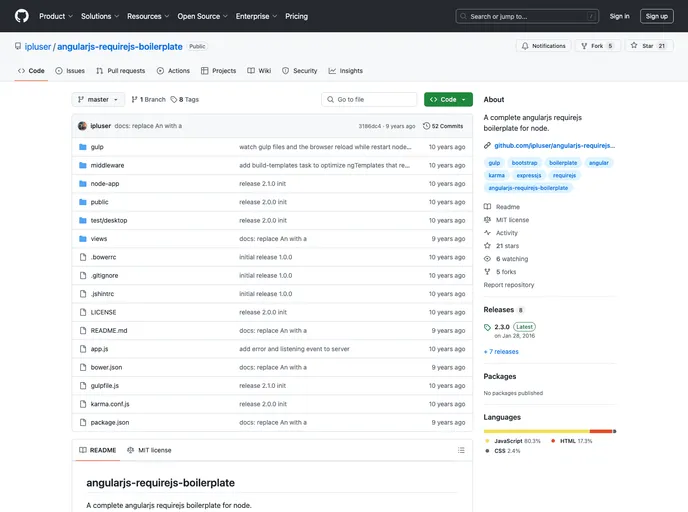Click the middleware folder icon
688x512 pixels.
pos(82,165)
